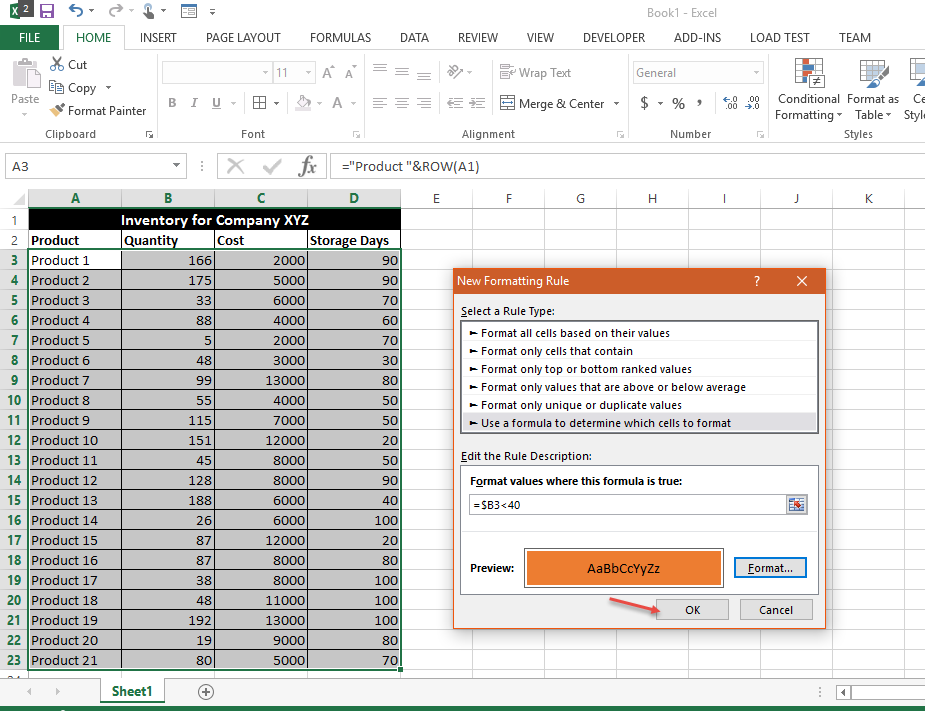This screenshot has height=711, width=925.
Task: Switch to the FORMULAS ribbon tab
Action: [x=340, y=37]
